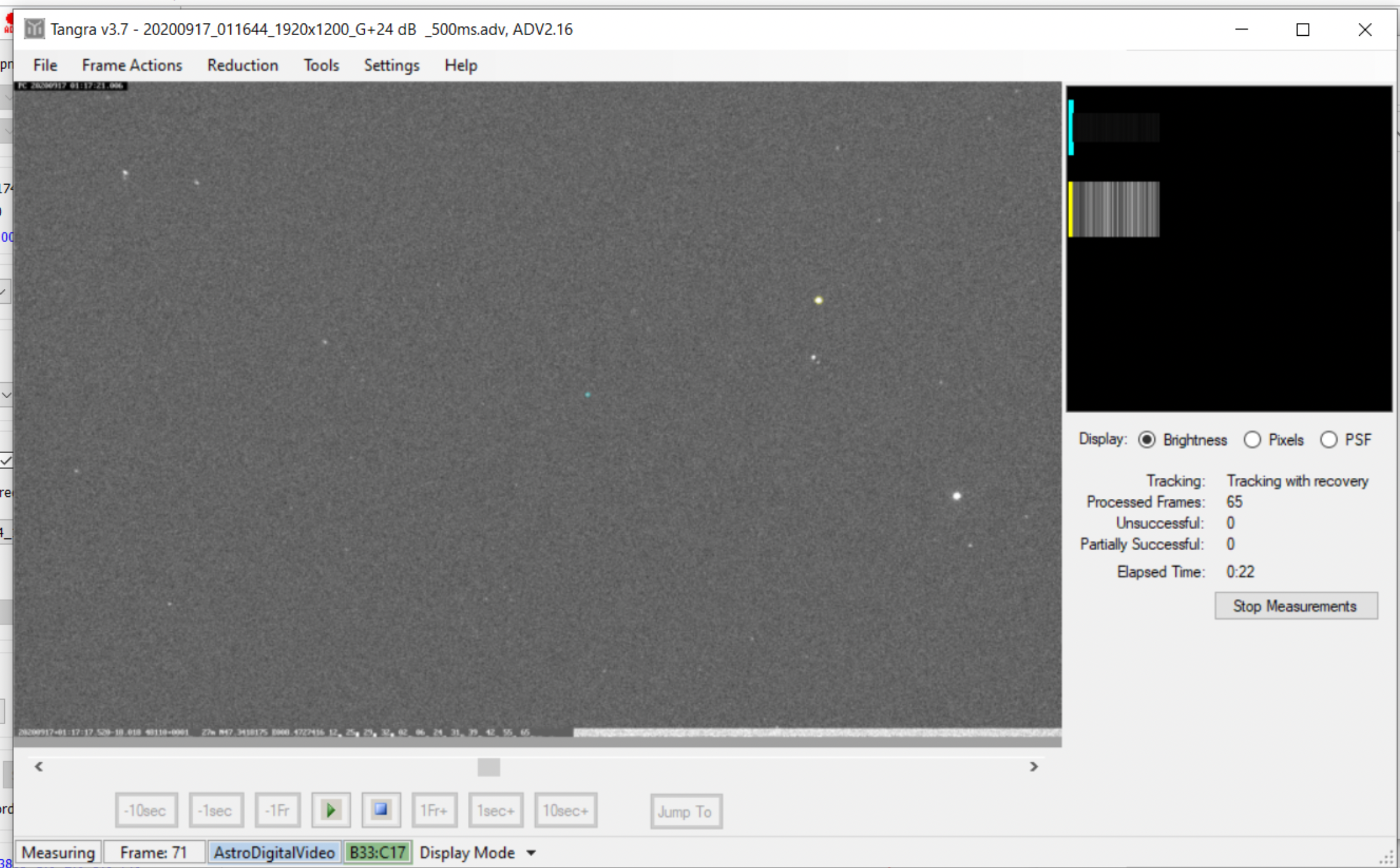Step back one frame with -1Fr
The width and height of the screenshot is (1400, 868).
[277, 810]
